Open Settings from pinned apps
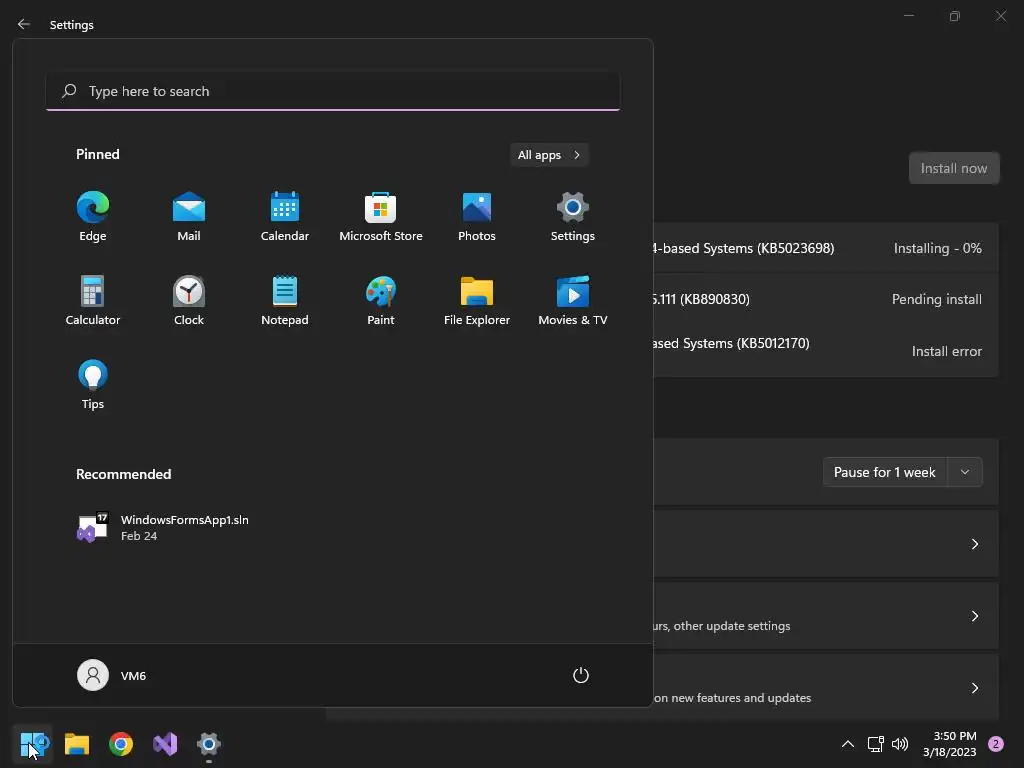Screen dimensions: 1024x768 pos(573,217)
